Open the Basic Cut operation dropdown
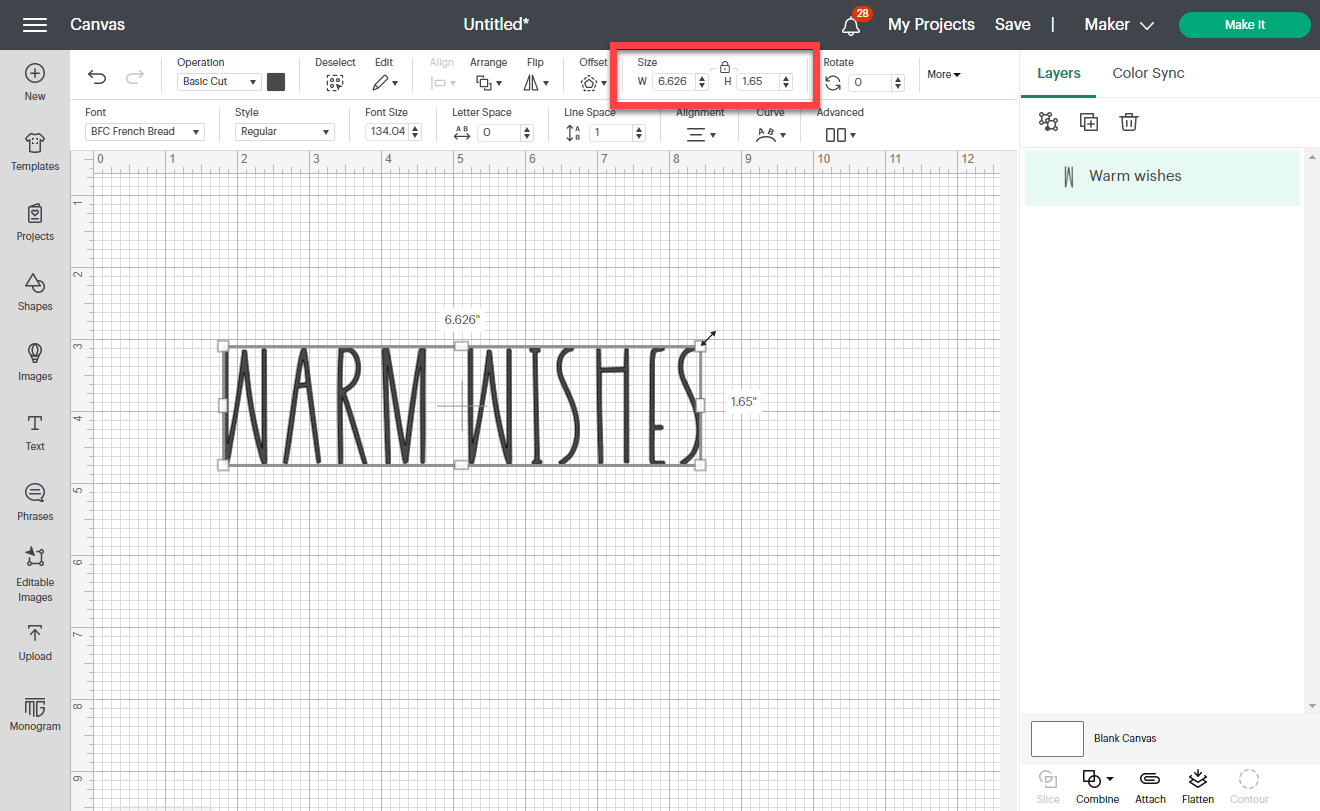This screenshot has height=811, width=1320. pyautogui.click(x=218, y=81)
